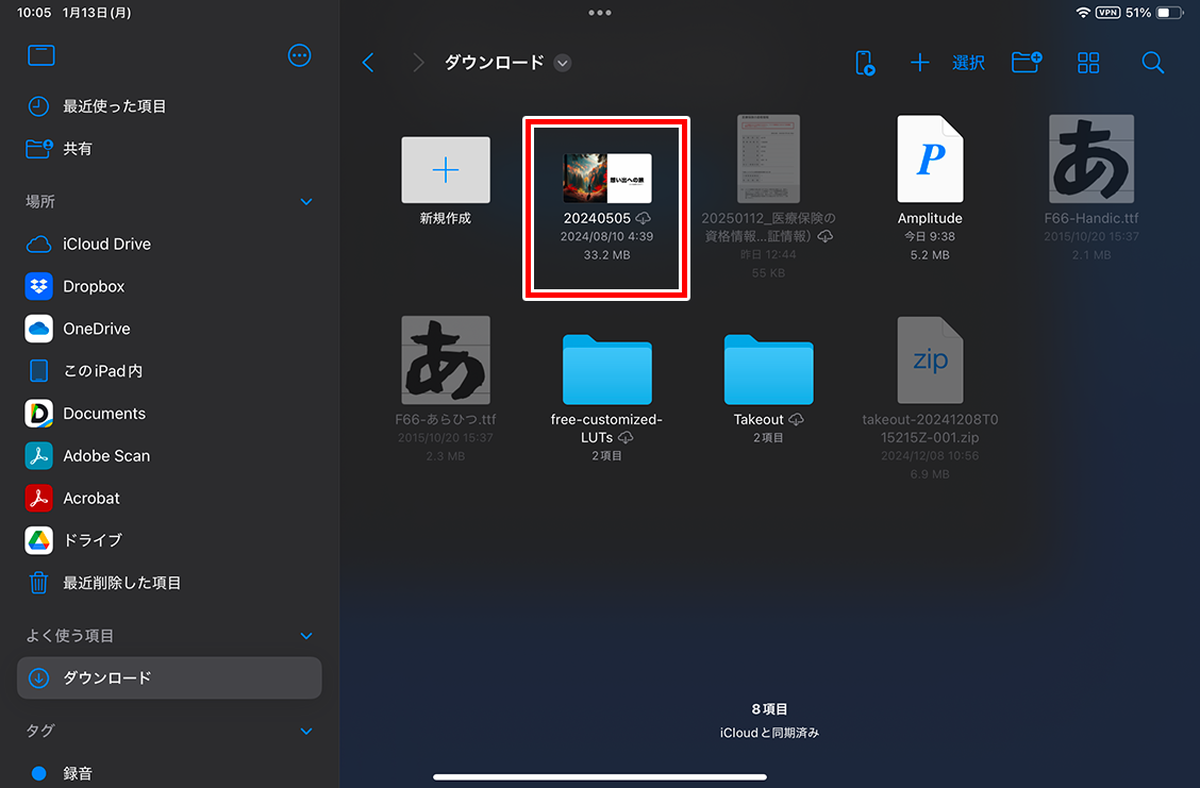
Task: Go back with the left chevron
Action: click(368, 62)
